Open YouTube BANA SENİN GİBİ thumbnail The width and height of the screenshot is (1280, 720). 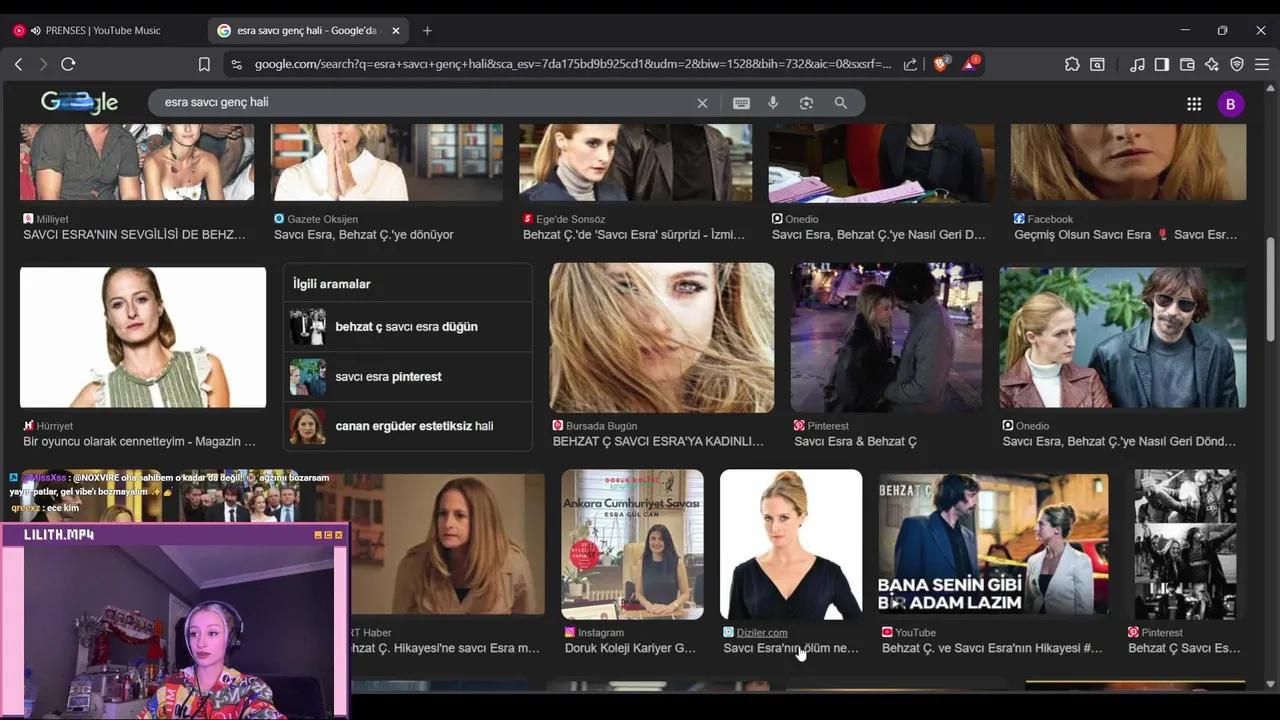(x=994, y=545)
